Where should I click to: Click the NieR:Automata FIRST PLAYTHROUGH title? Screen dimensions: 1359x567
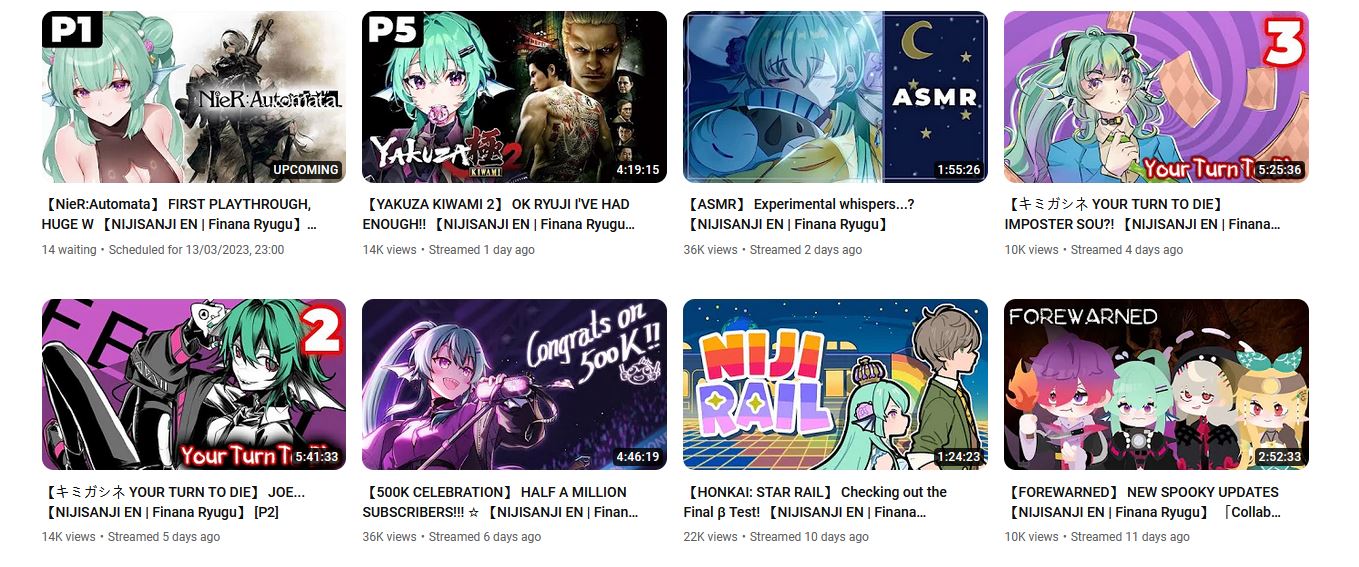(x=180, y=214)
